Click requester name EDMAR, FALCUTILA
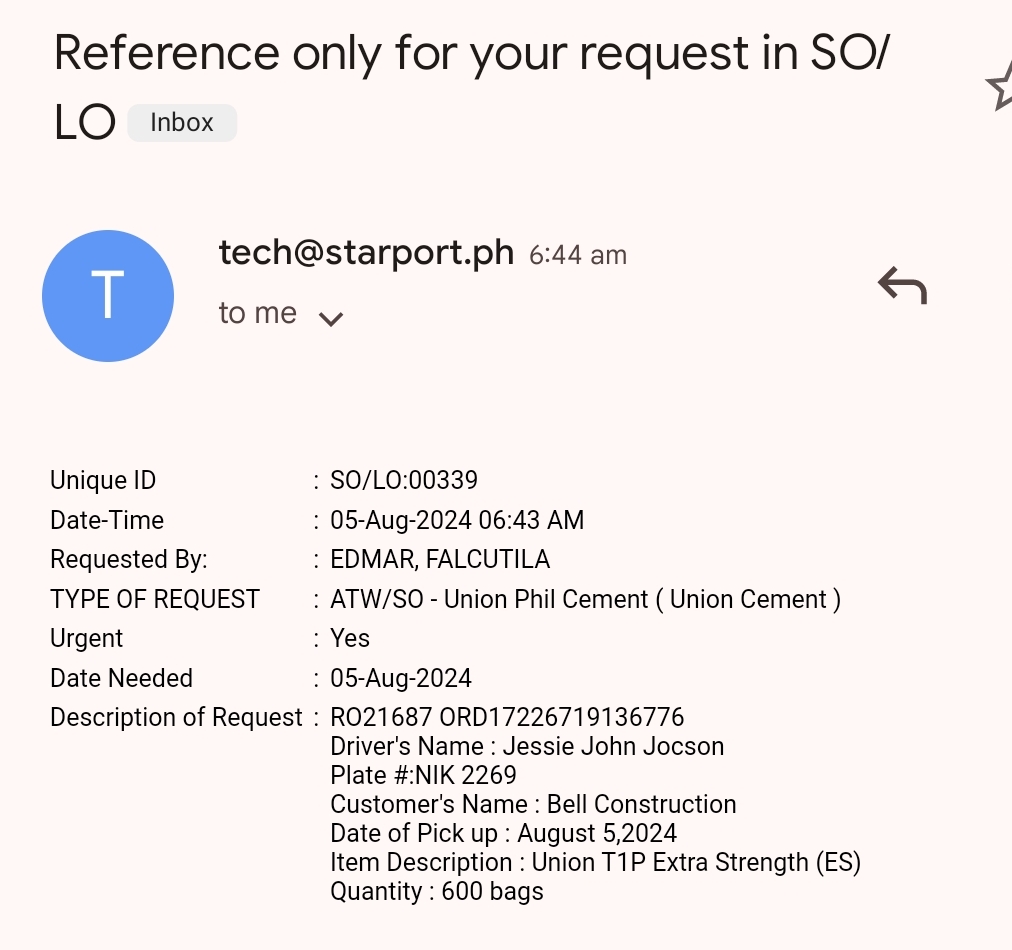The height and width of the screenshot is (950, 1012). [440, 560]
